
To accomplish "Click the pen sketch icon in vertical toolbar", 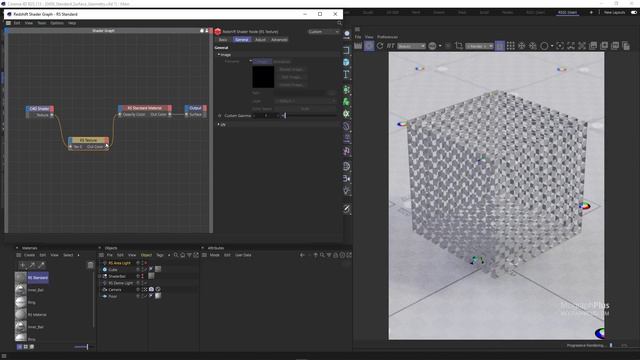I will click(x=347, y=209).
